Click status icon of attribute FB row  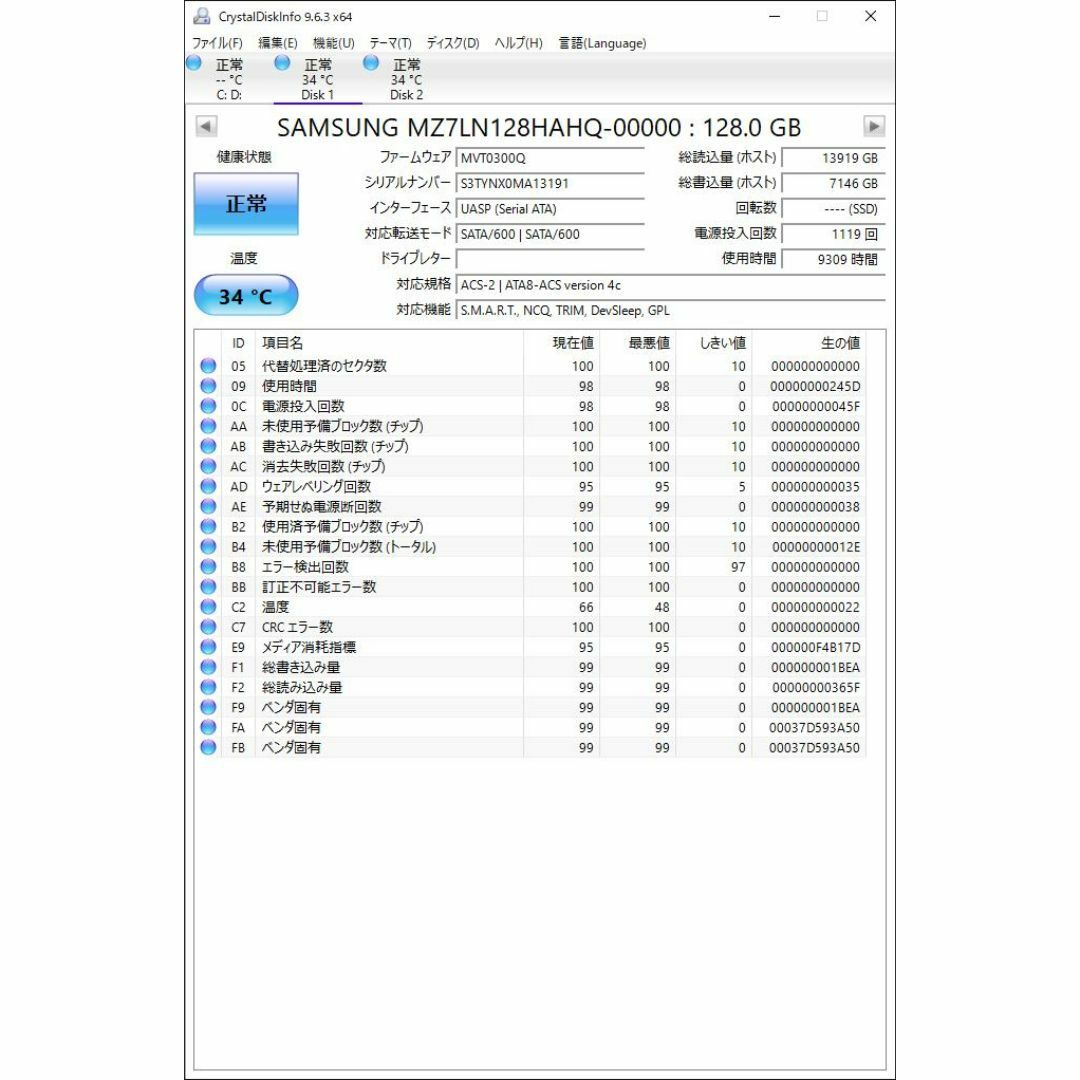coord(208,747)
